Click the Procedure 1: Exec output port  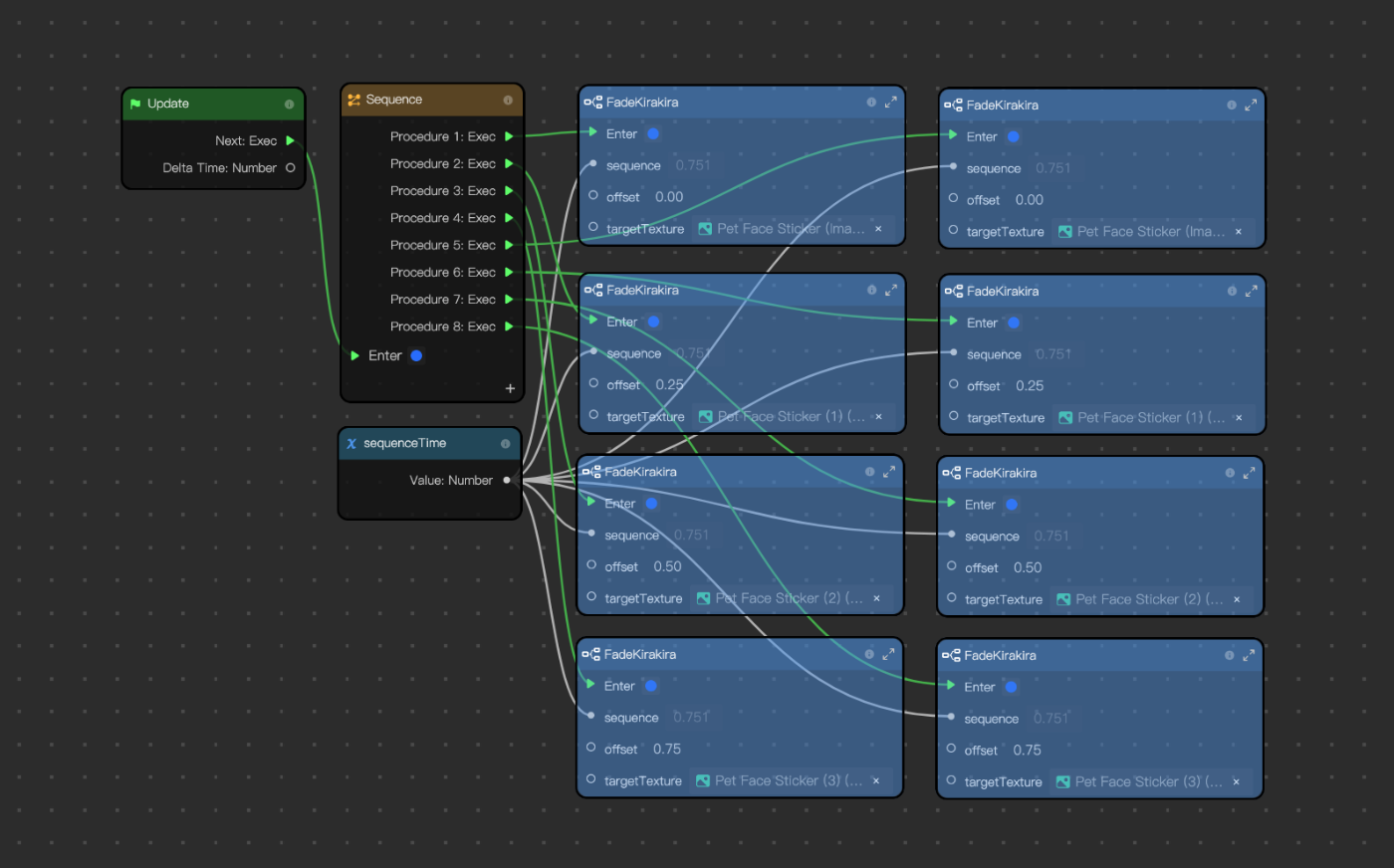click(x=509, y=136)
